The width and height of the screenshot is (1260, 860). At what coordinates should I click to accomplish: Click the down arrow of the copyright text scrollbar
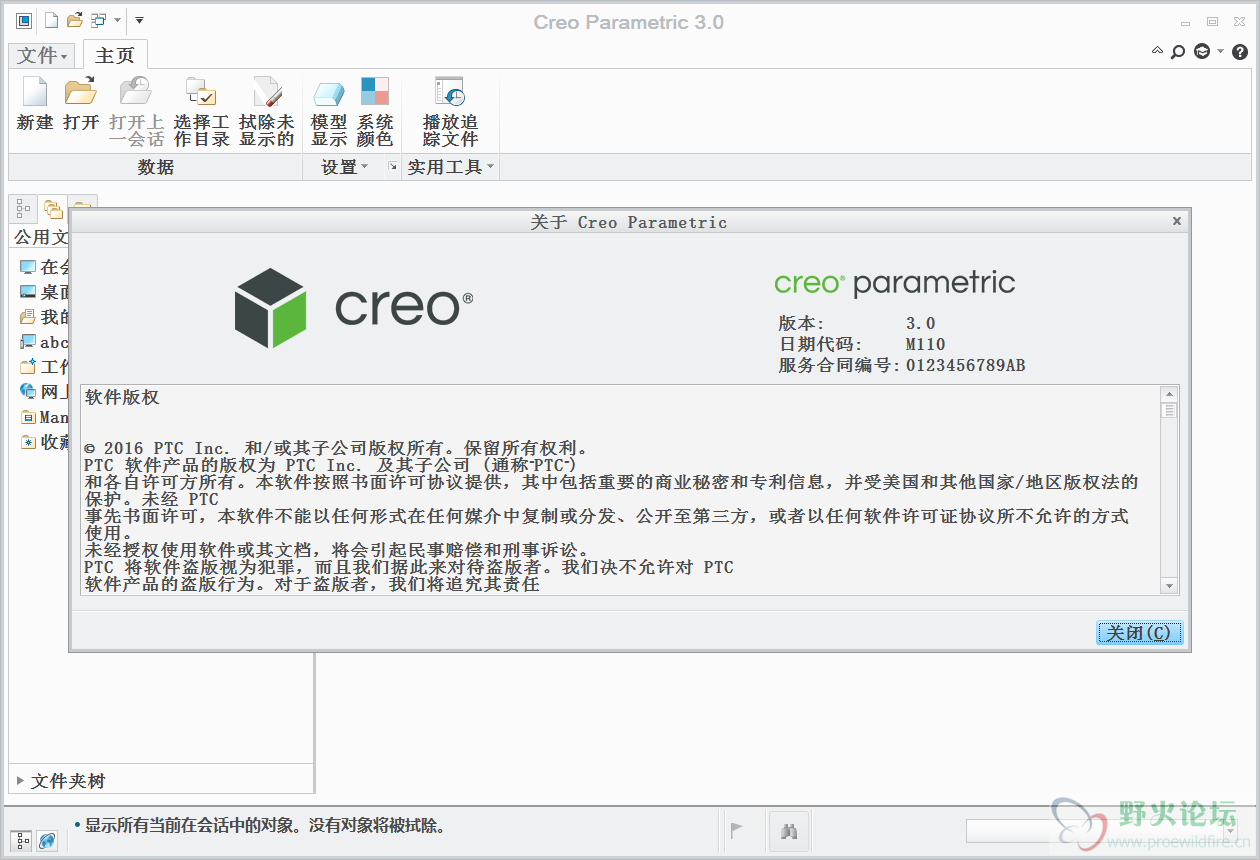(x=1169, y=585)
